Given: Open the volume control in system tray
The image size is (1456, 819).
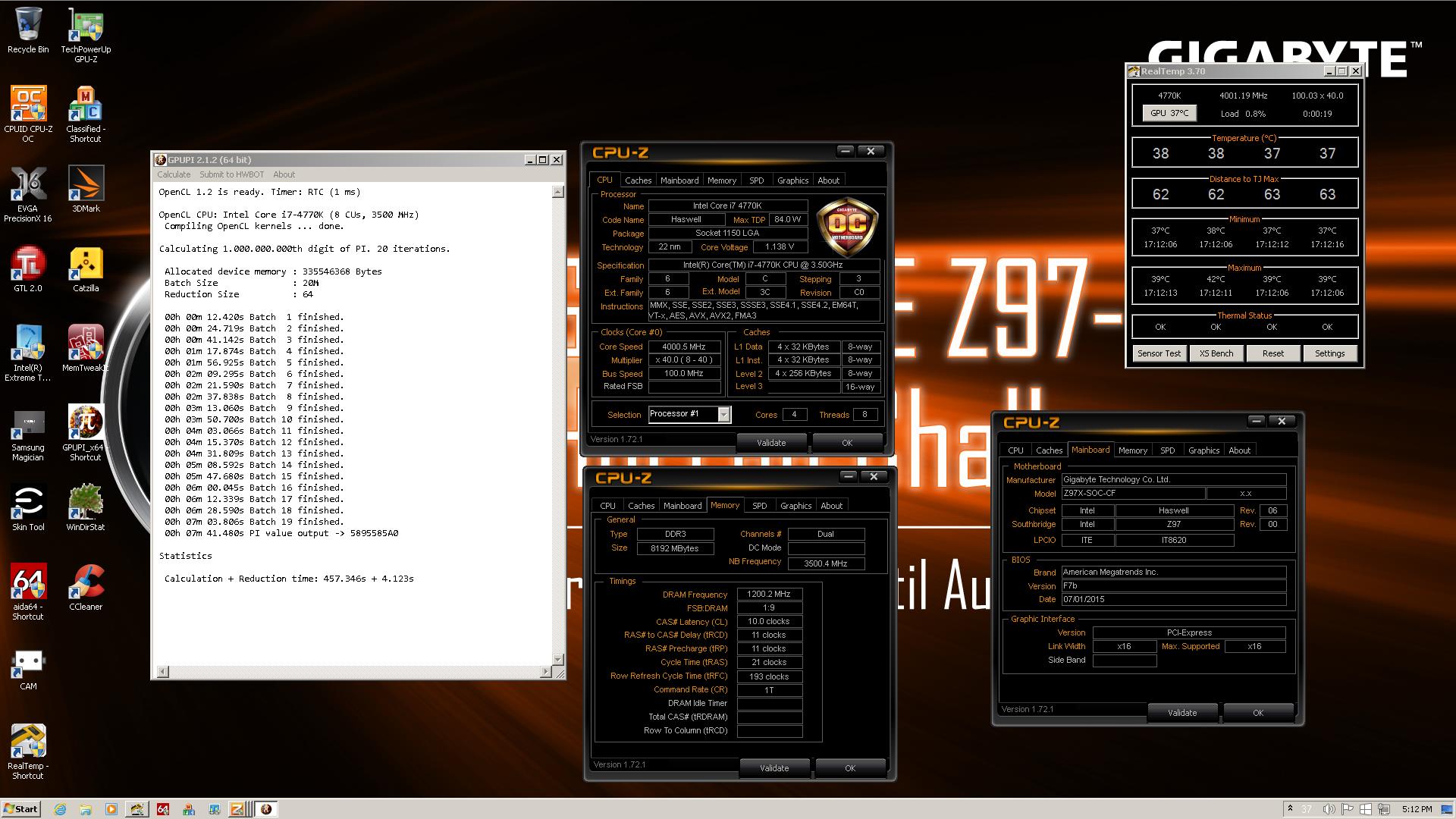Looking at the screenshot, I should 1329,809.
